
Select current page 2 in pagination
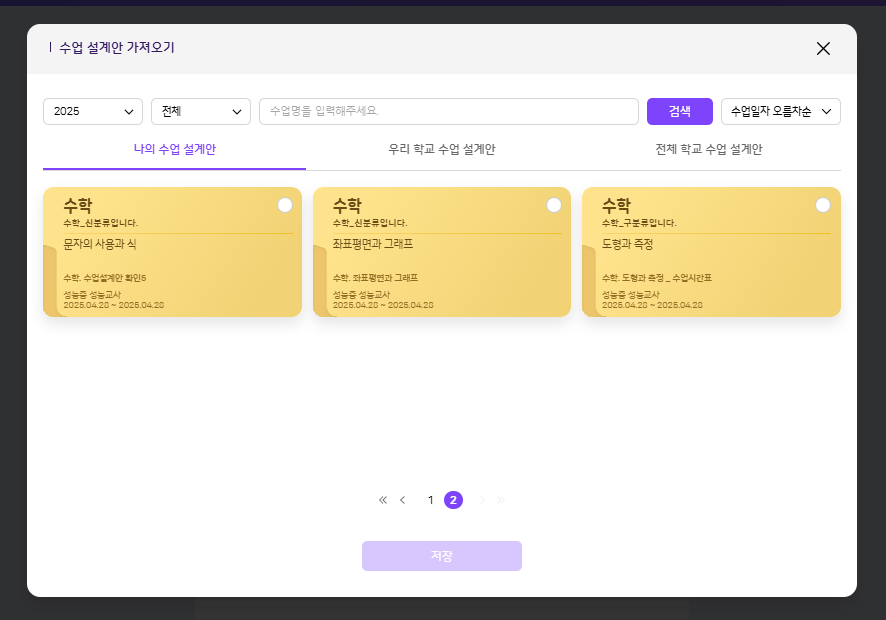[x=454, y=500]
